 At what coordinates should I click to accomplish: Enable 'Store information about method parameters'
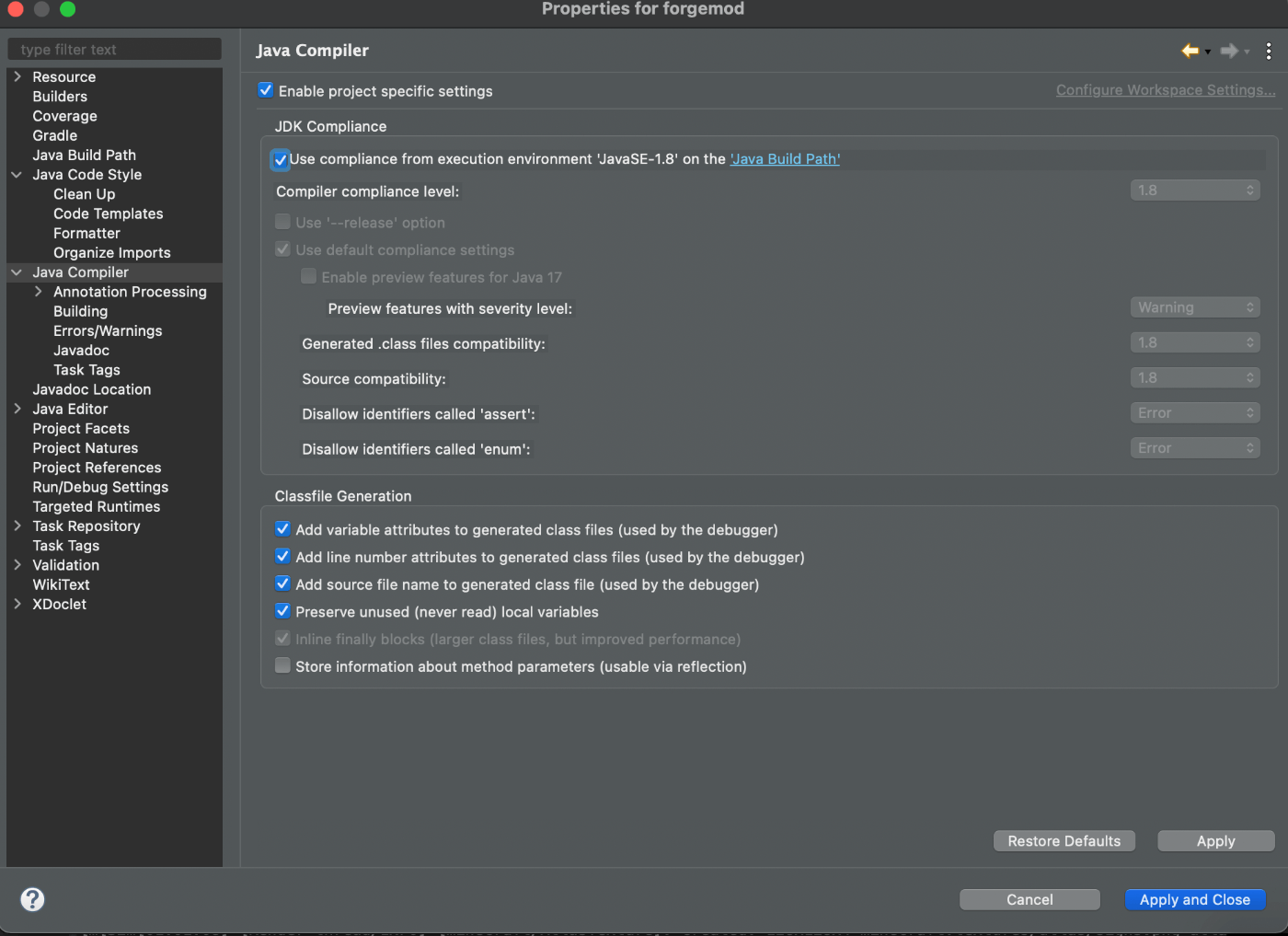[x=282, y=665]
